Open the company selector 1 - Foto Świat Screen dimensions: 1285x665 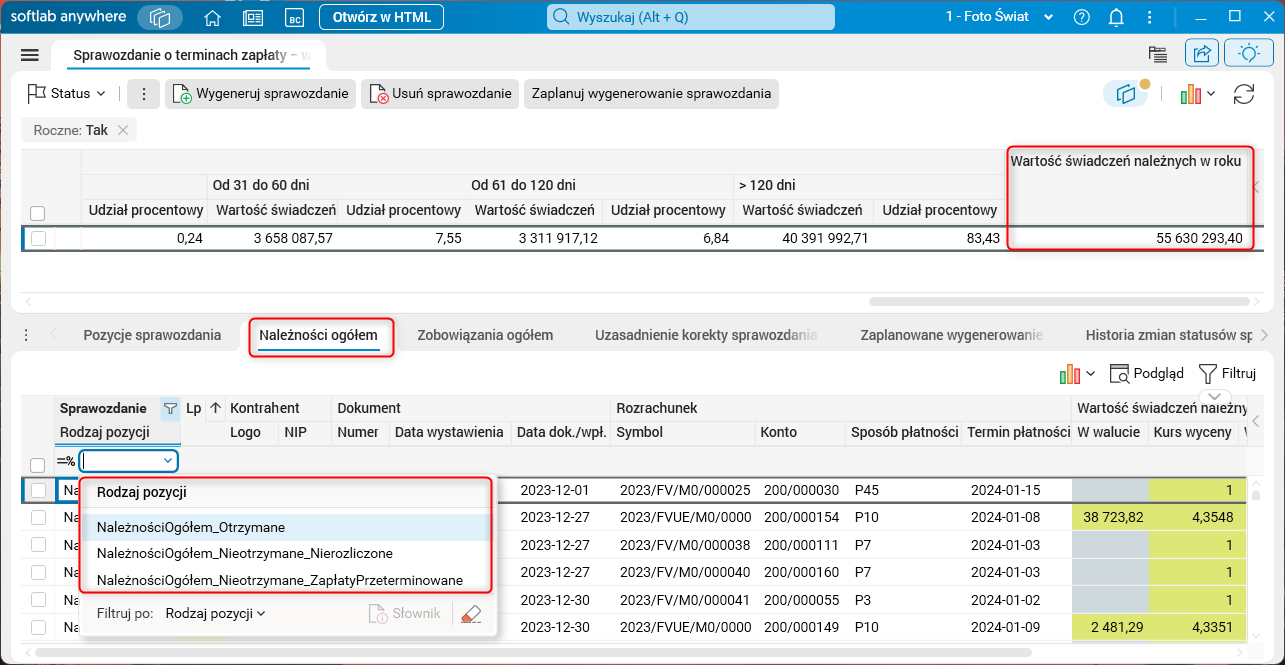click(x=999, y=17)
